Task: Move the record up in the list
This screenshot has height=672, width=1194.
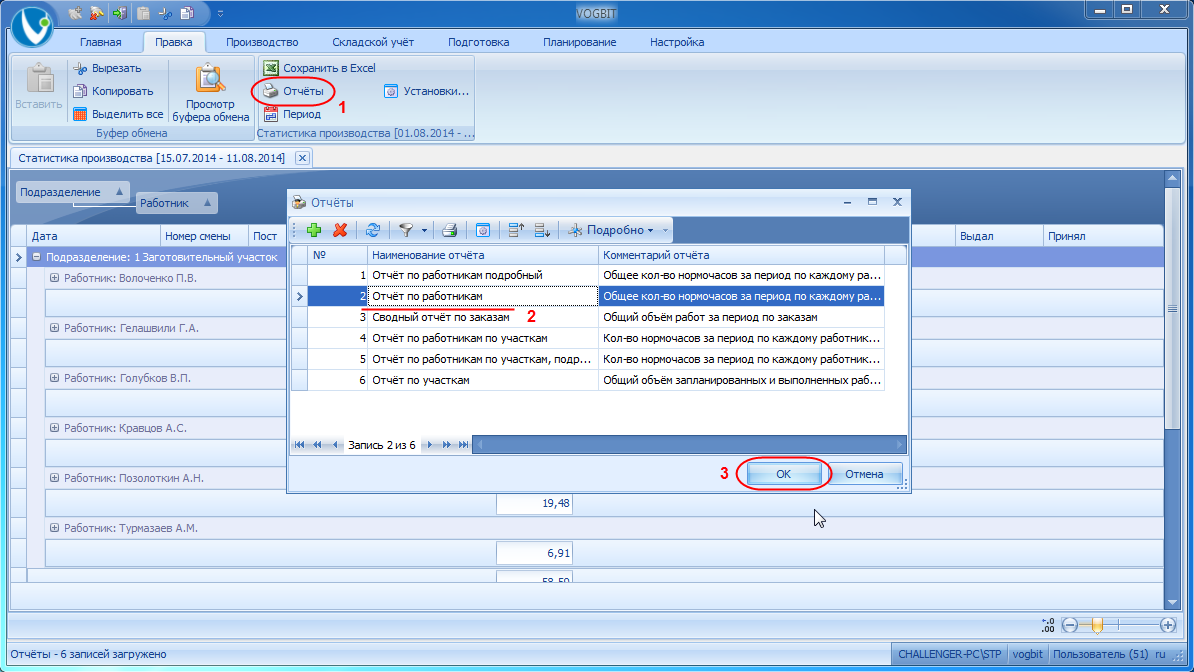Action: [516, 230]
